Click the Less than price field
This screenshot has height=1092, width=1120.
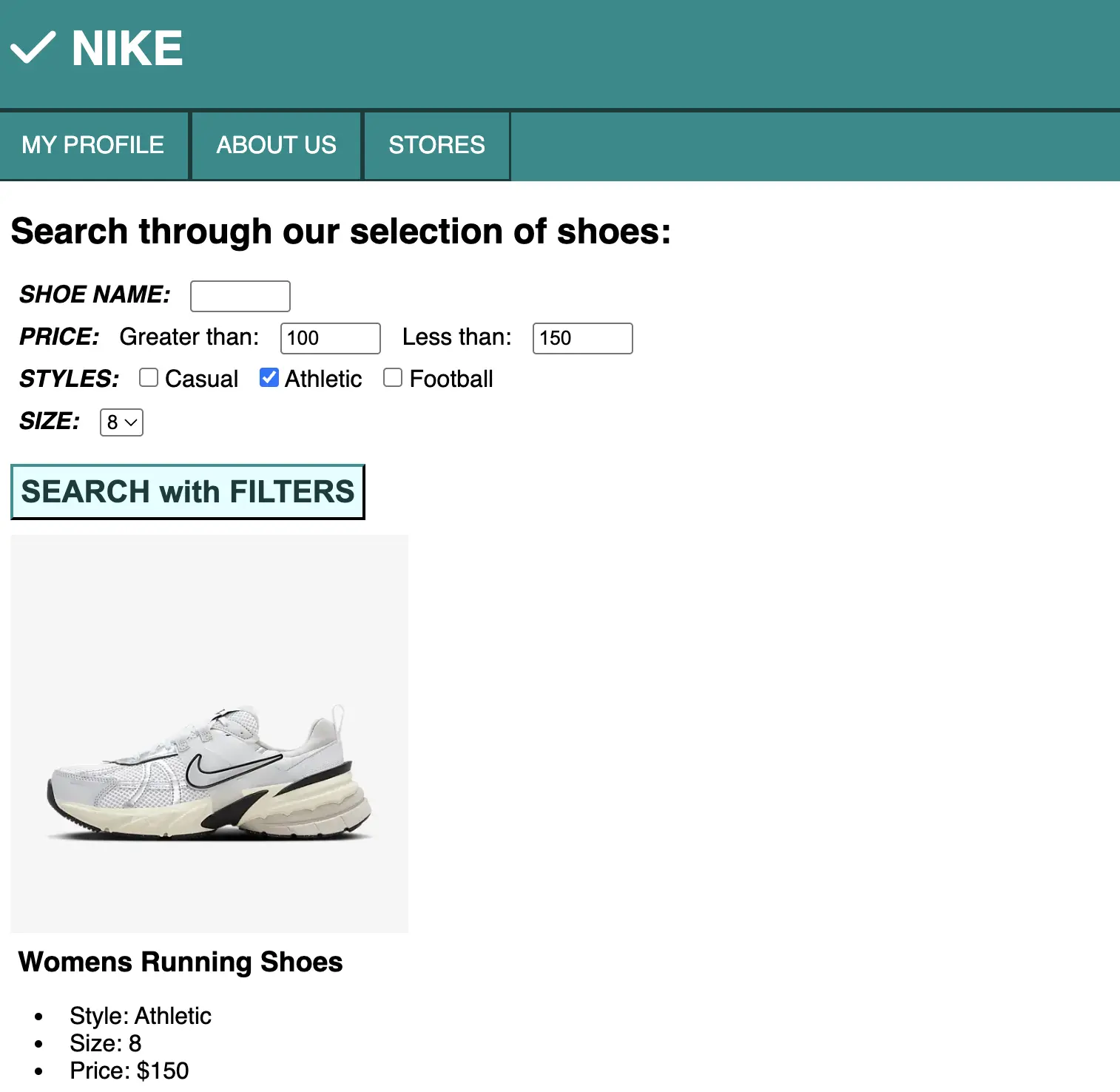(x=583, y=338)
